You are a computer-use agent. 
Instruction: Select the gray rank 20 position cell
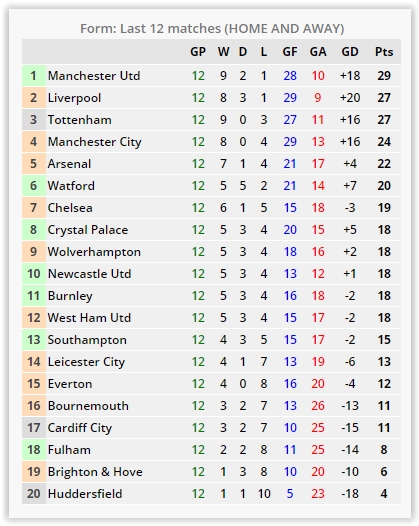[34, 493]
